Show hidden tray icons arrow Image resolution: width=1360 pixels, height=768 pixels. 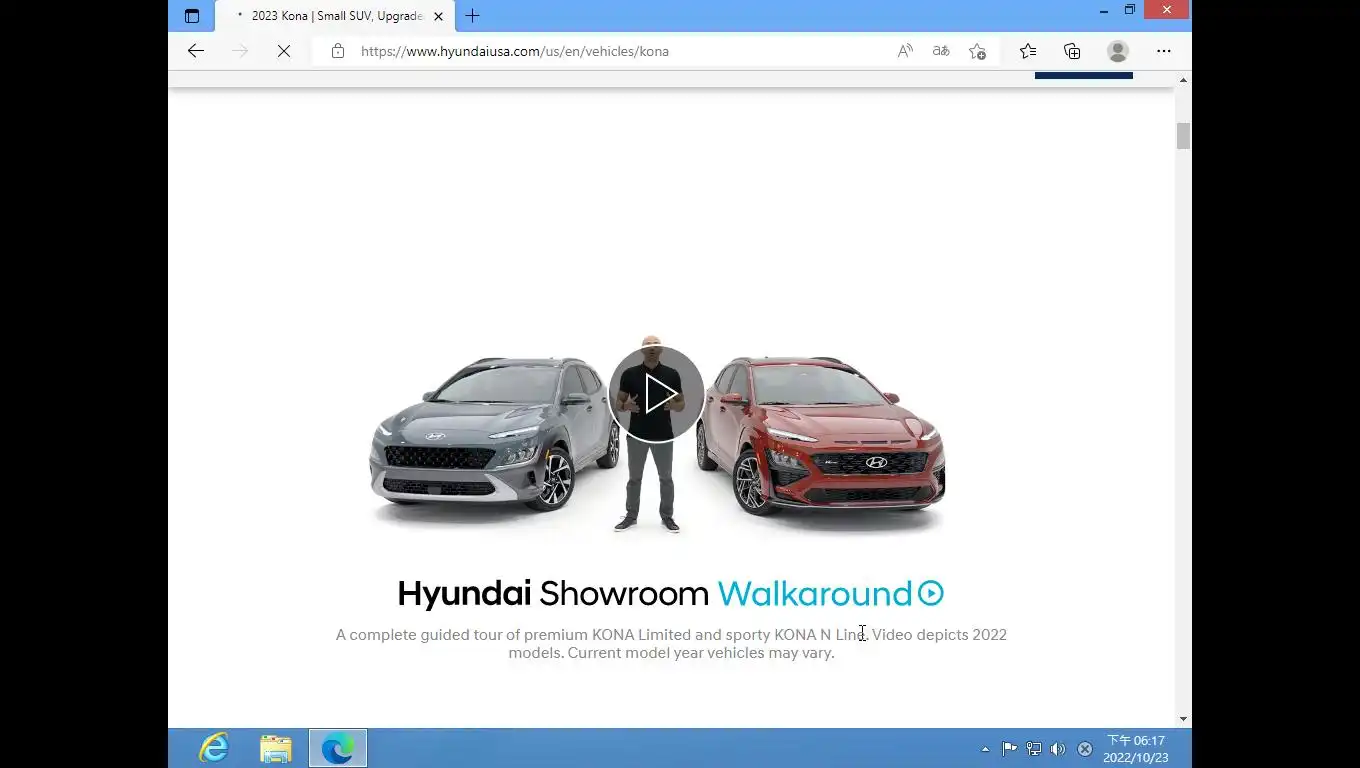(985, 749)
